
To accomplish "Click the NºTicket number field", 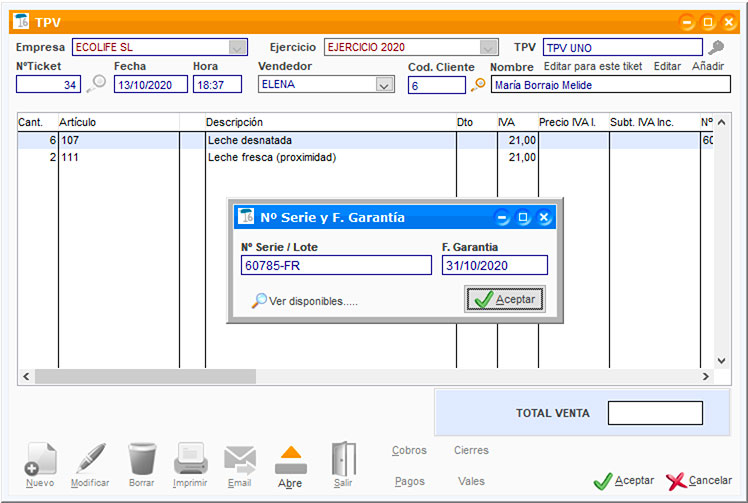I will (x=48, y=84).
